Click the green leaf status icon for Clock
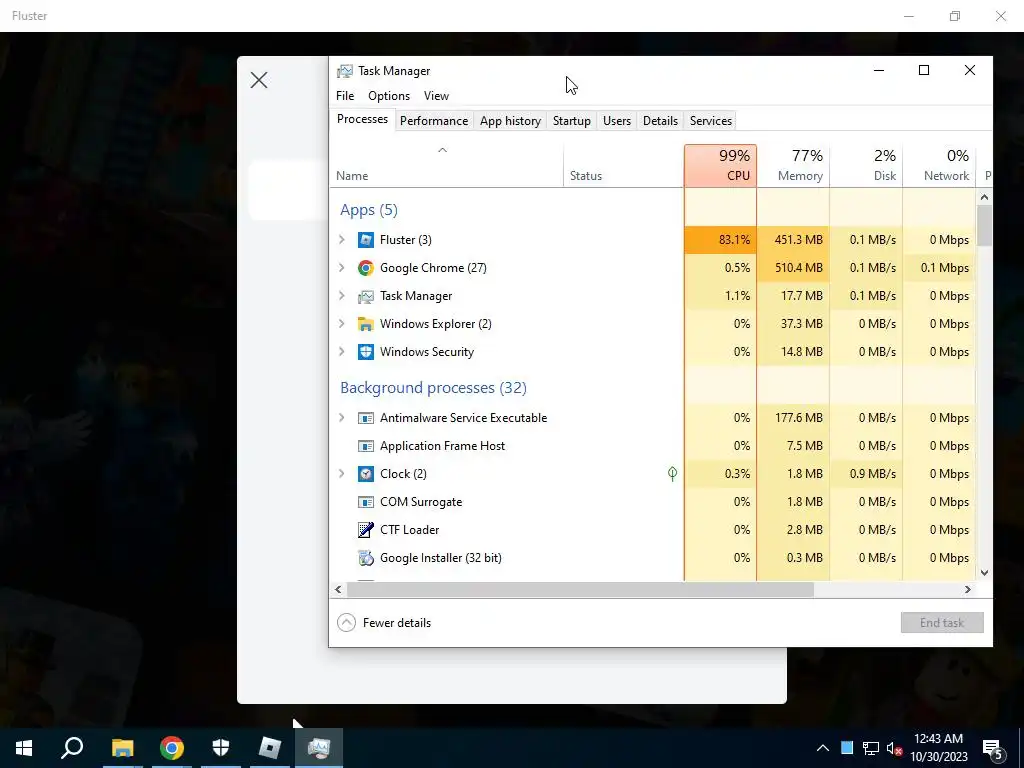The image size is (1024, 768). [672, 474]
